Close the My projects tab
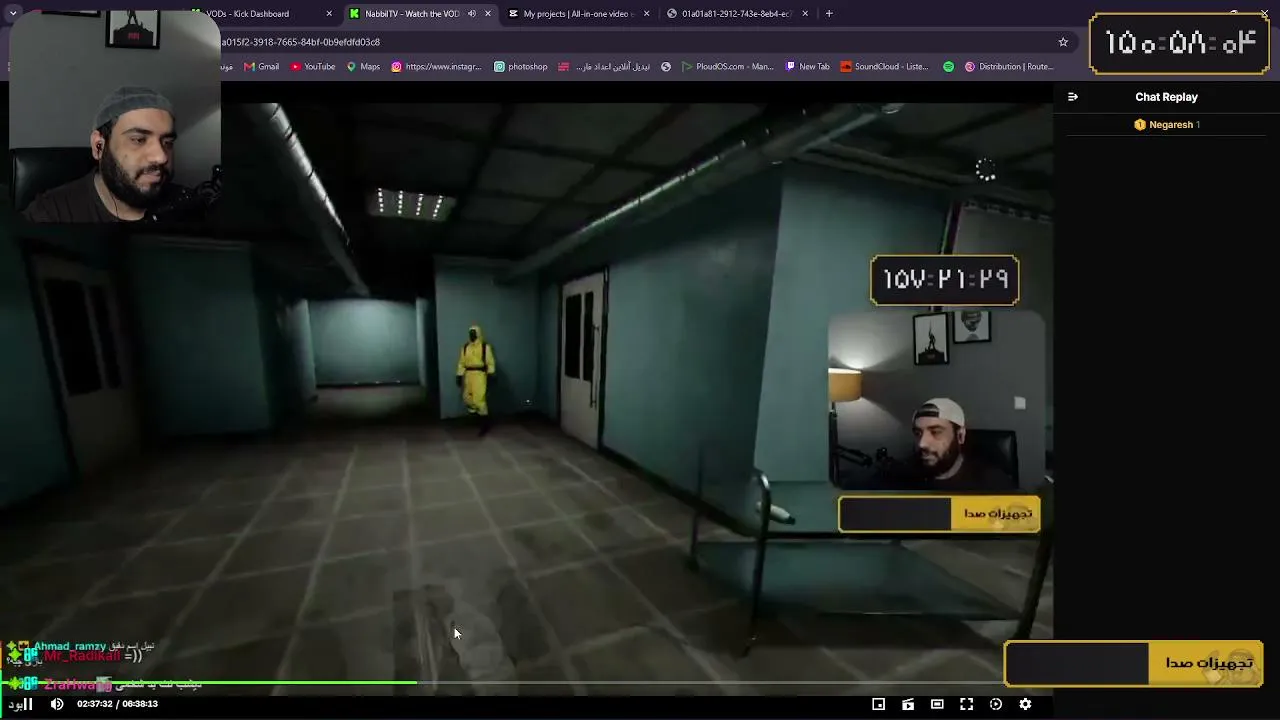Image resolution: width=1280 pixels, height=720 pixels. pyautogui.click(x=647, y=14)
